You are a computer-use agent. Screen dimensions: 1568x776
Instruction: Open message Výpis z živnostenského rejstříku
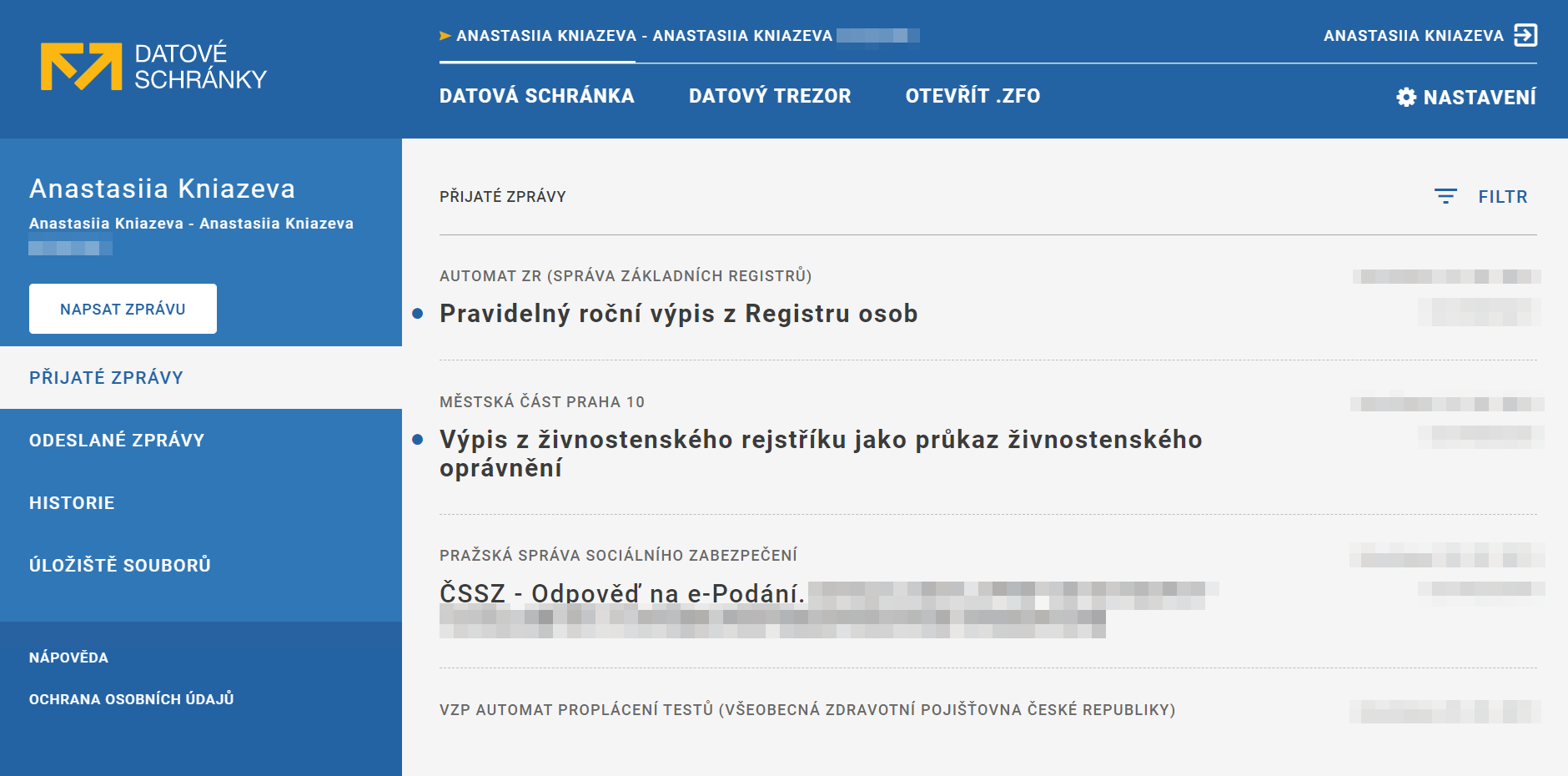tap(821, 453)
